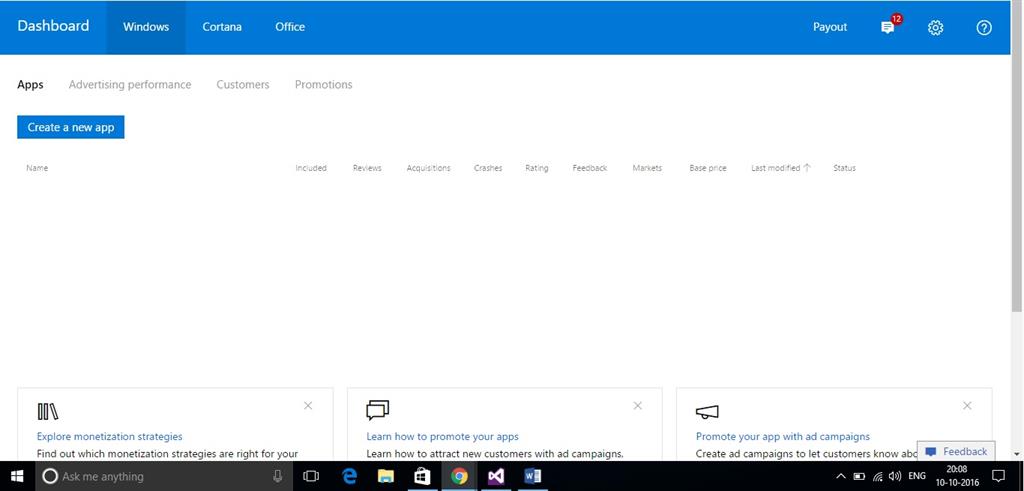Screen dimensions: 1024x491
Task: Click the floating Feedback button
Action: coord(956,451)
